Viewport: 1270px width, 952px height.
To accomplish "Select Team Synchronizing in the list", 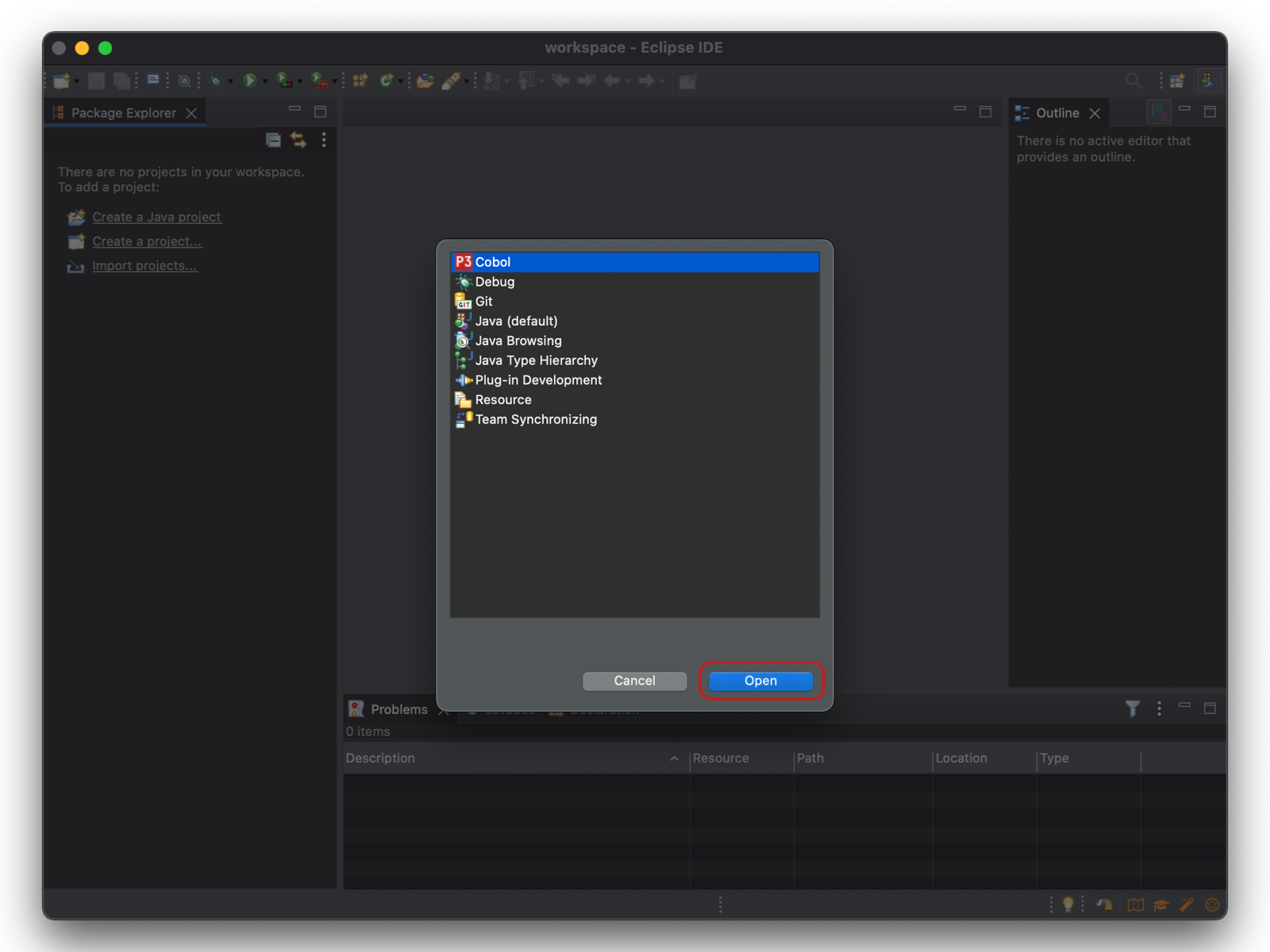I will 634,420.
